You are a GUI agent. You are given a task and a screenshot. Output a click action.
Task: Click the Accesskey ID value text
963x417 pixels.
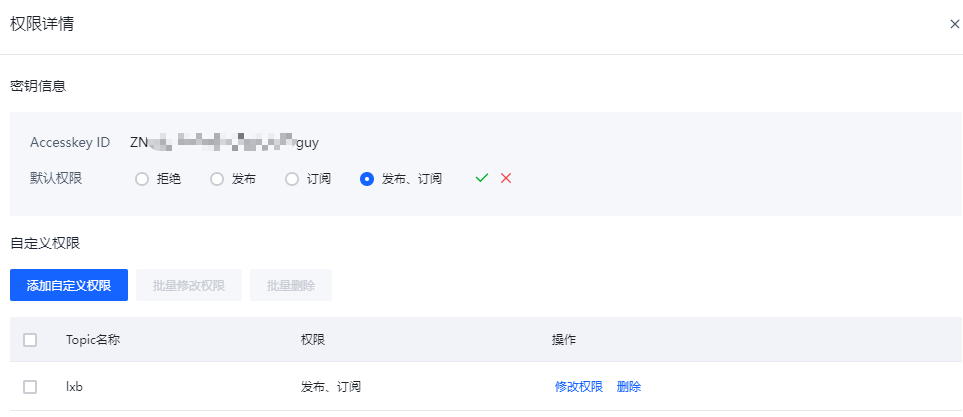[x=224, y=142]
